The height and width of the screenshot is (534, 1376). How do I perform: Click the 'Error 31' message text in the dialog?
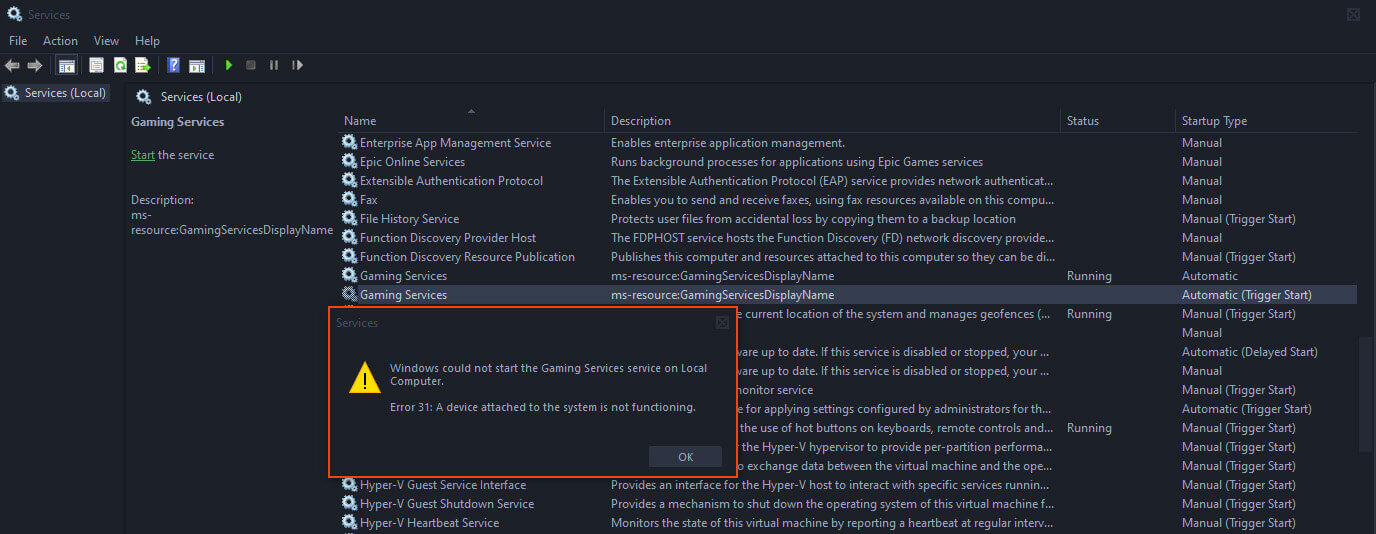543,408
